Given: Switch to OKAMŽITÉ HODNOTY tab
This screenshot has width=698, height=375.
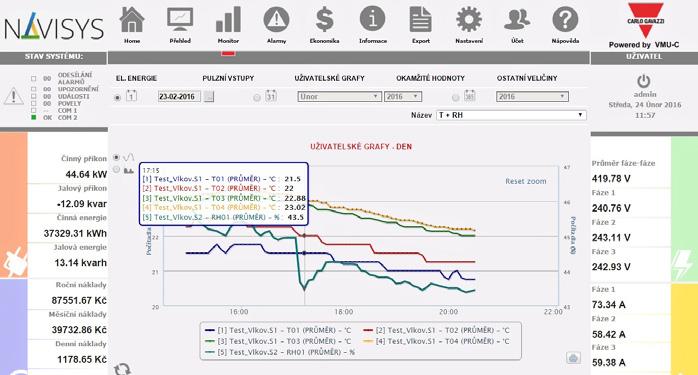Looking at the screenshot, I should tap(430, 78).
